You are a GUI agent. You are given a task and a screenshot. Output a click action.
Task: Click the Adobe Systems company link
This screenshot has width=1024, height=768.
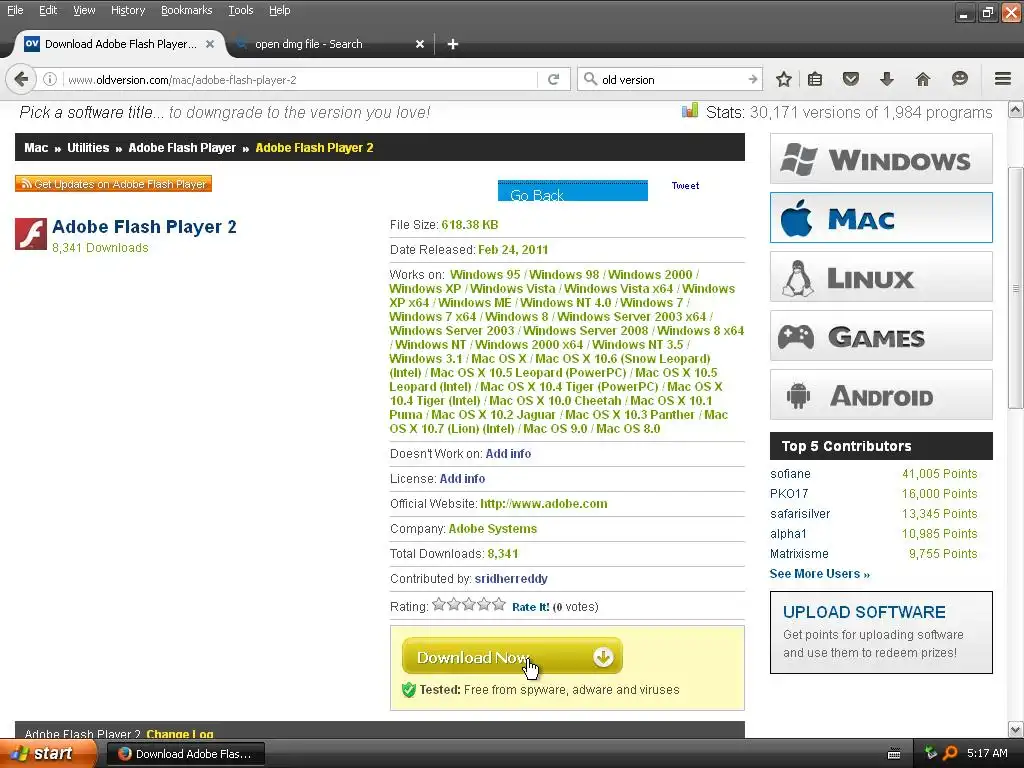pyautogui.click(x=492, y=528)
